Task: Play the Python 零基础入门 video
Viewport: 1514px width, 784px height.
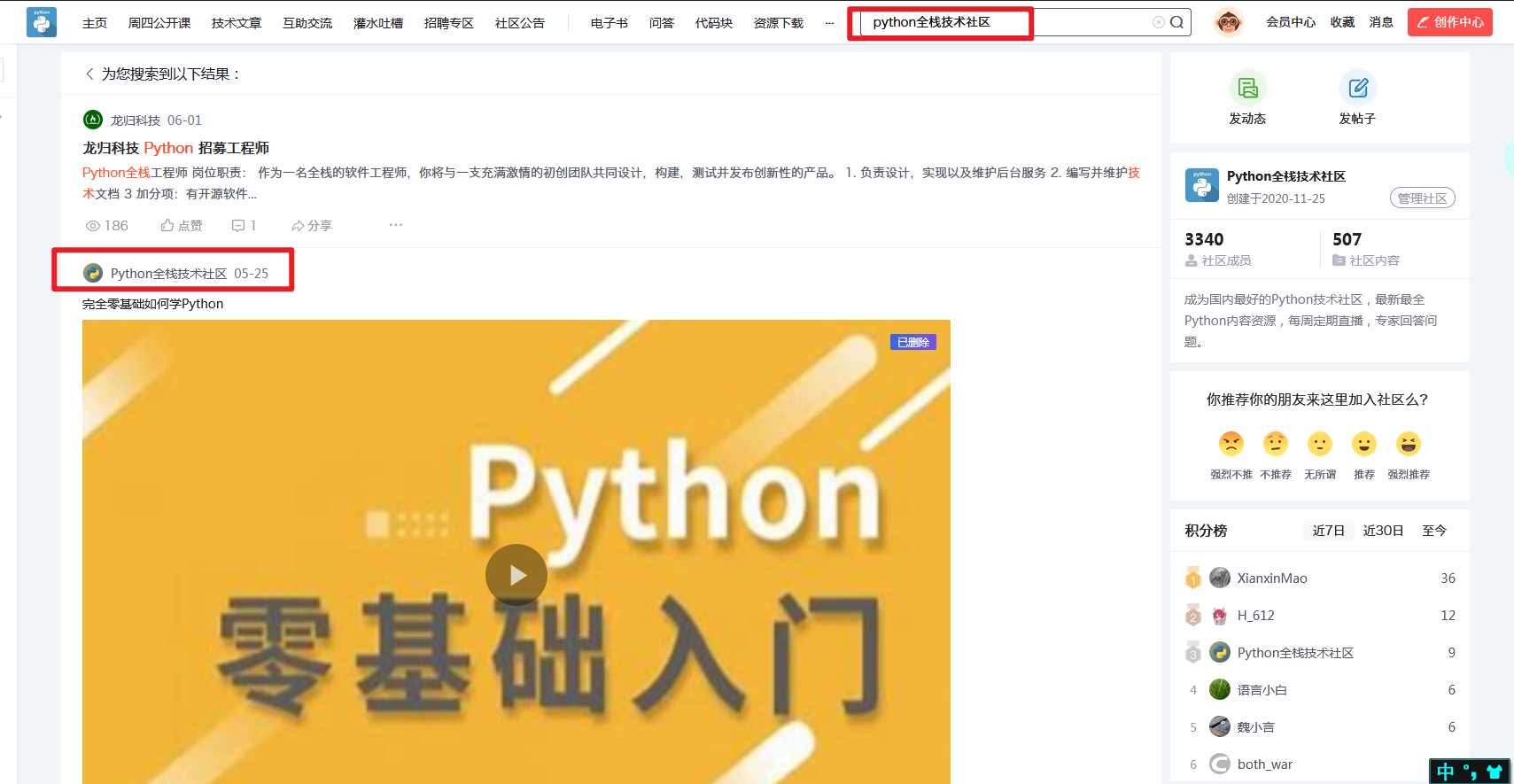Action: point(516,575)
